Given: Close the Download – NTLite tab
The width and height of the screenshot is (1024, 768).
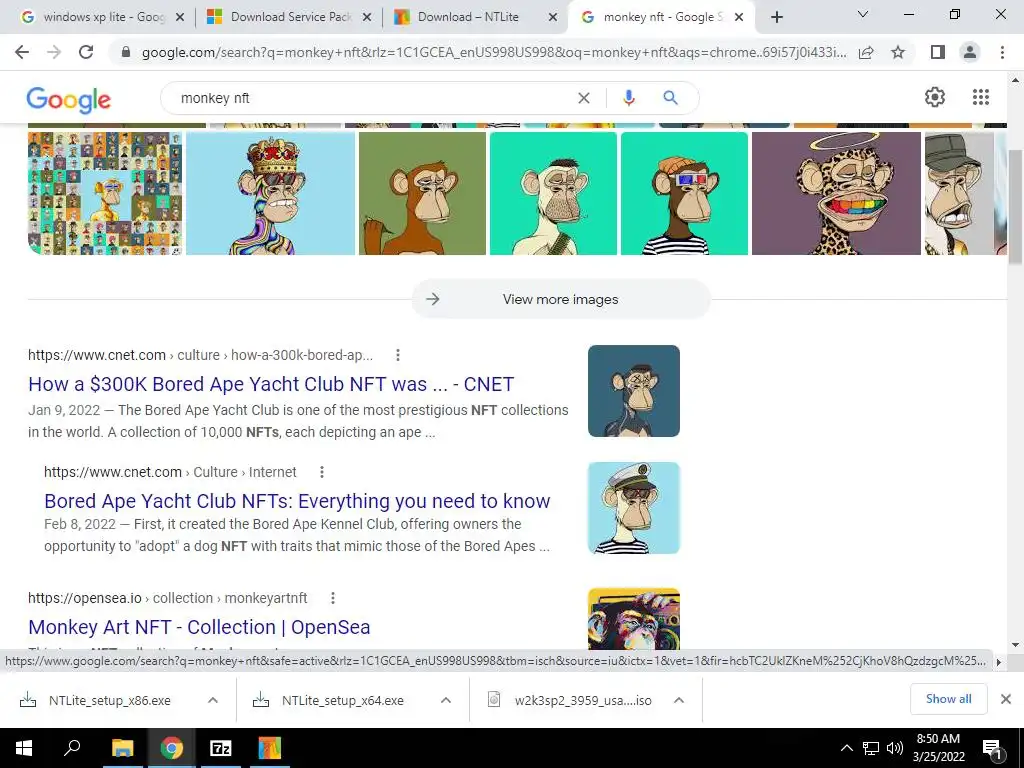Looking at the screenshot, I should tap(553, 18).
